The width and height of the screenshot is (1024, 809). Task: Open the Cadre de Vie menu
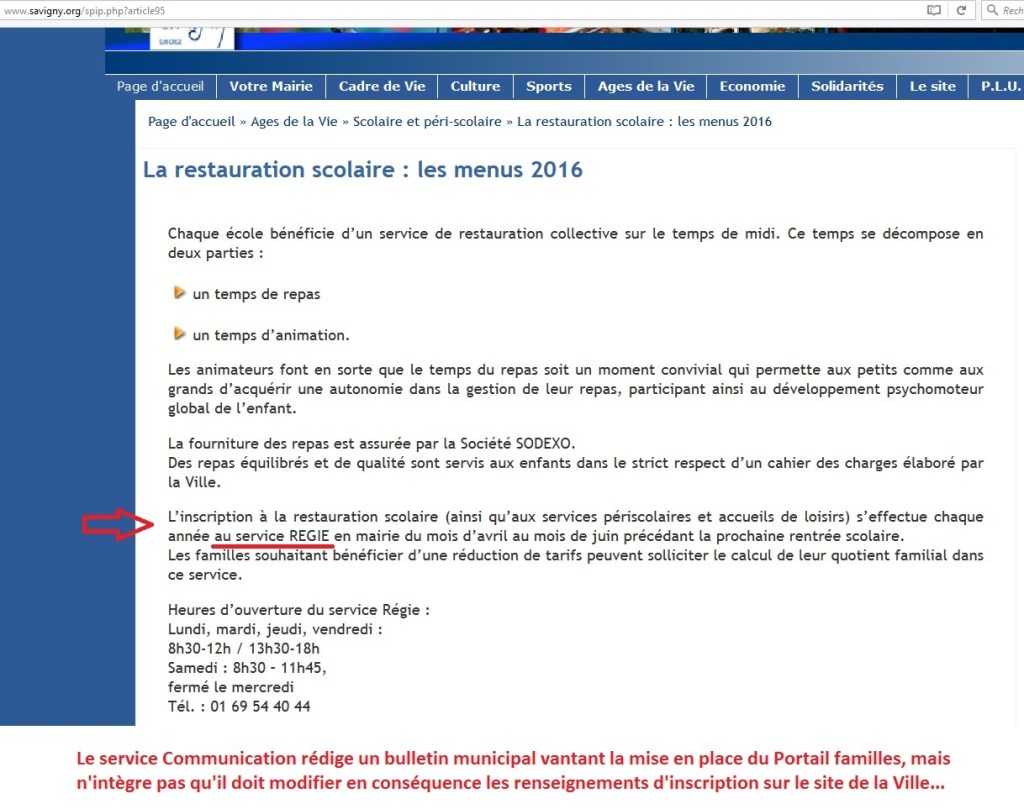pos(382,86)
